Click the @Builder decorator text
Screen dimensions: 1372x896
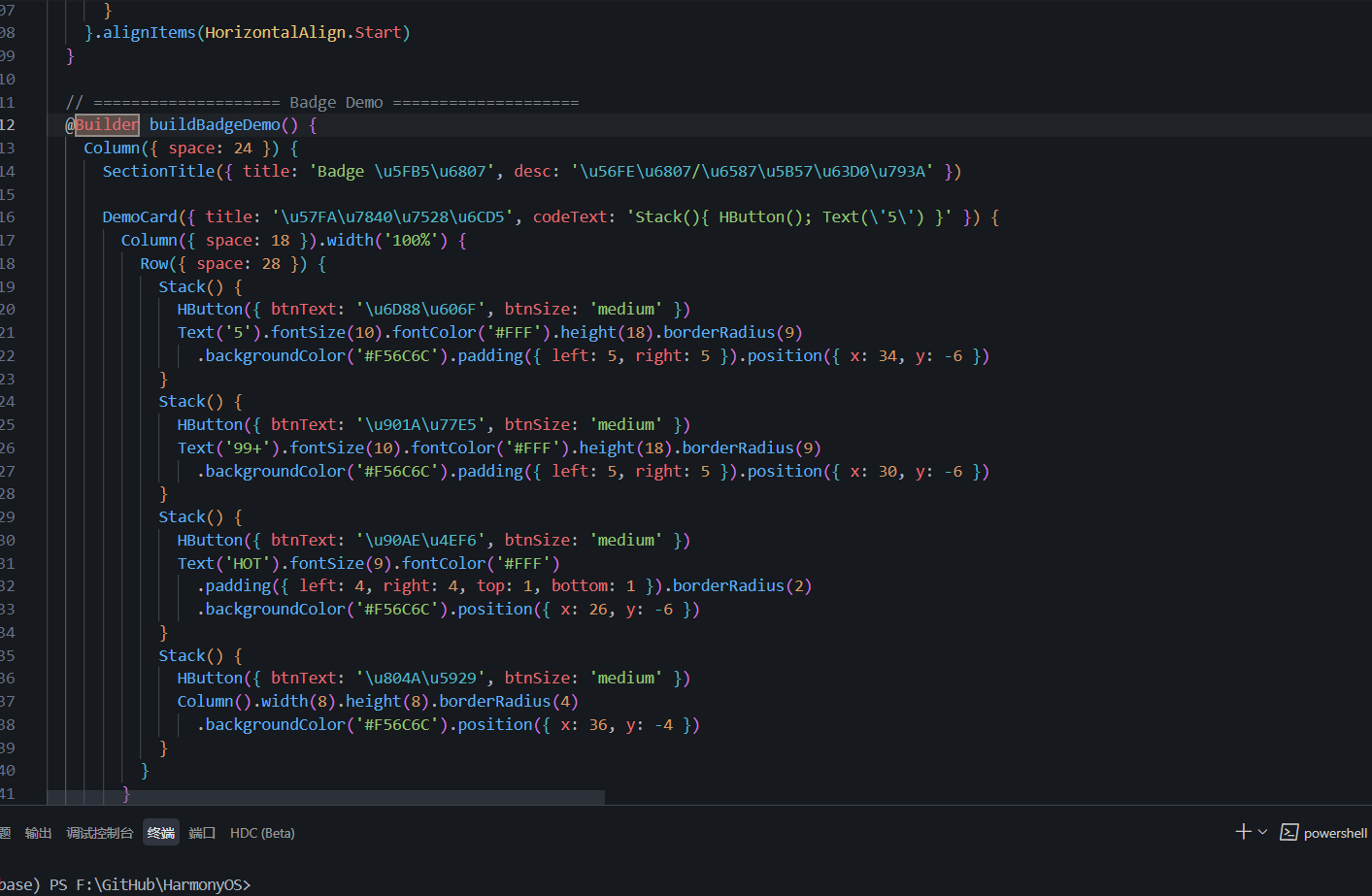pyautogui.click(x=102, y=124)
